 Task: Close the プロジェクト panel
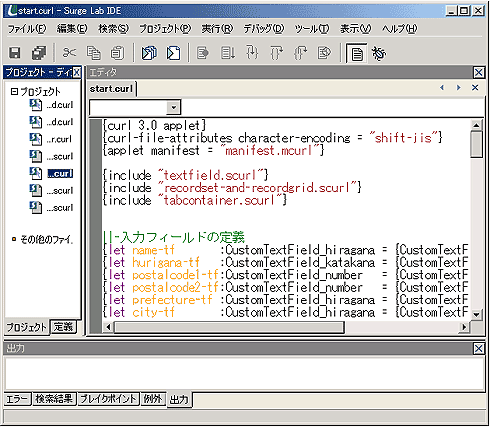77,72
